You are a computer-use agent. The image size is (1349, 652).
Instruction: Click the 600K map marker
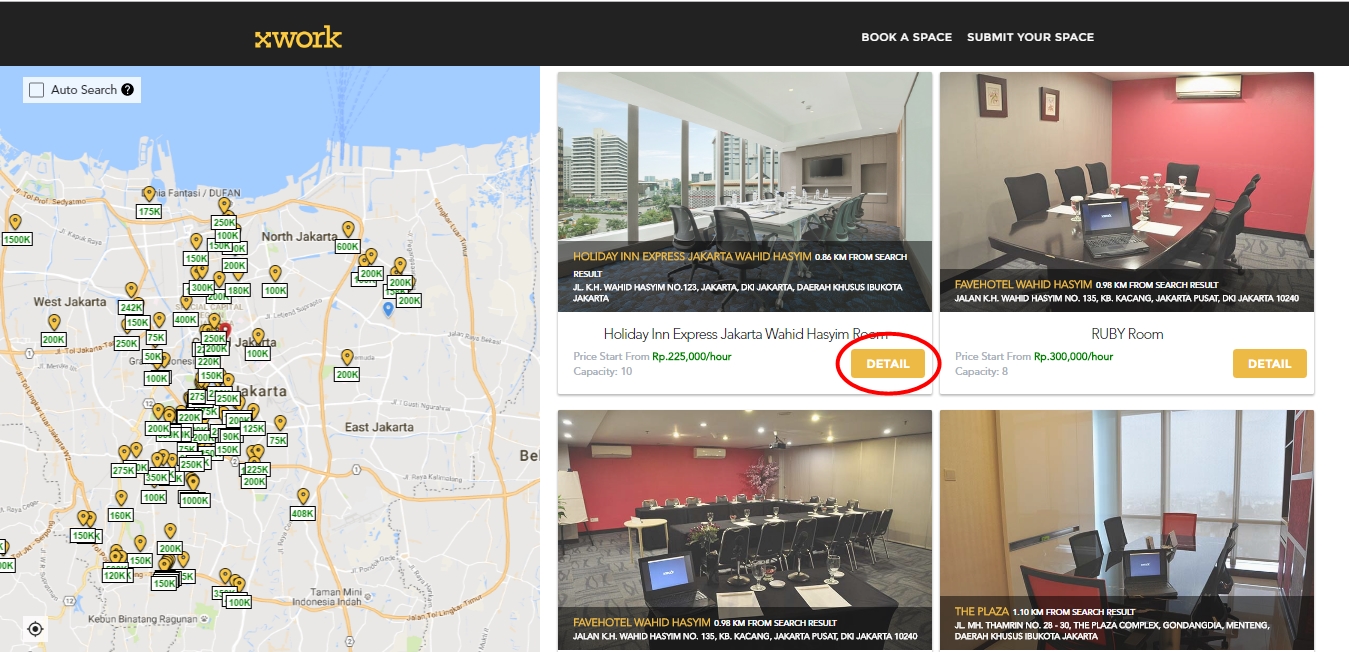click(347, 246)
